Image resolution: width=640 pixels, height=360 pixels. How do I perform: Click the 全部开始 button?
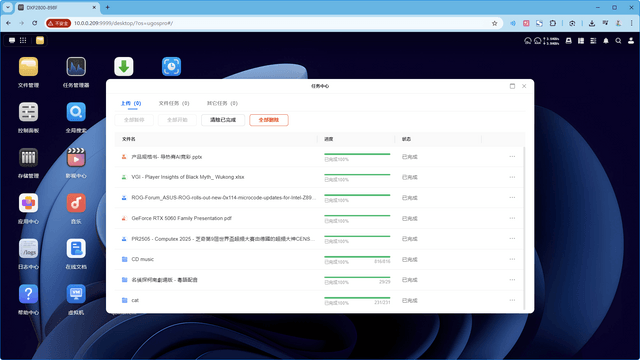click(x=177, y=120)
